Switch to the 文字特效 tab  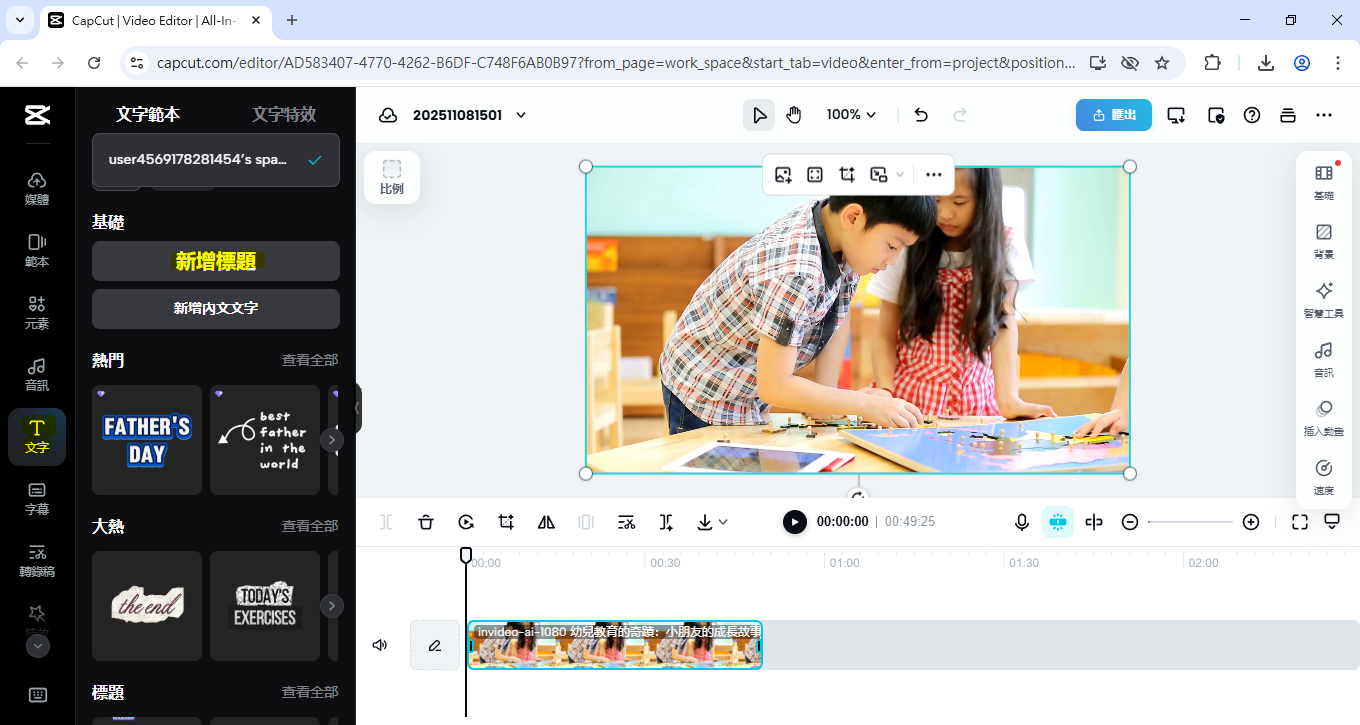284,114
